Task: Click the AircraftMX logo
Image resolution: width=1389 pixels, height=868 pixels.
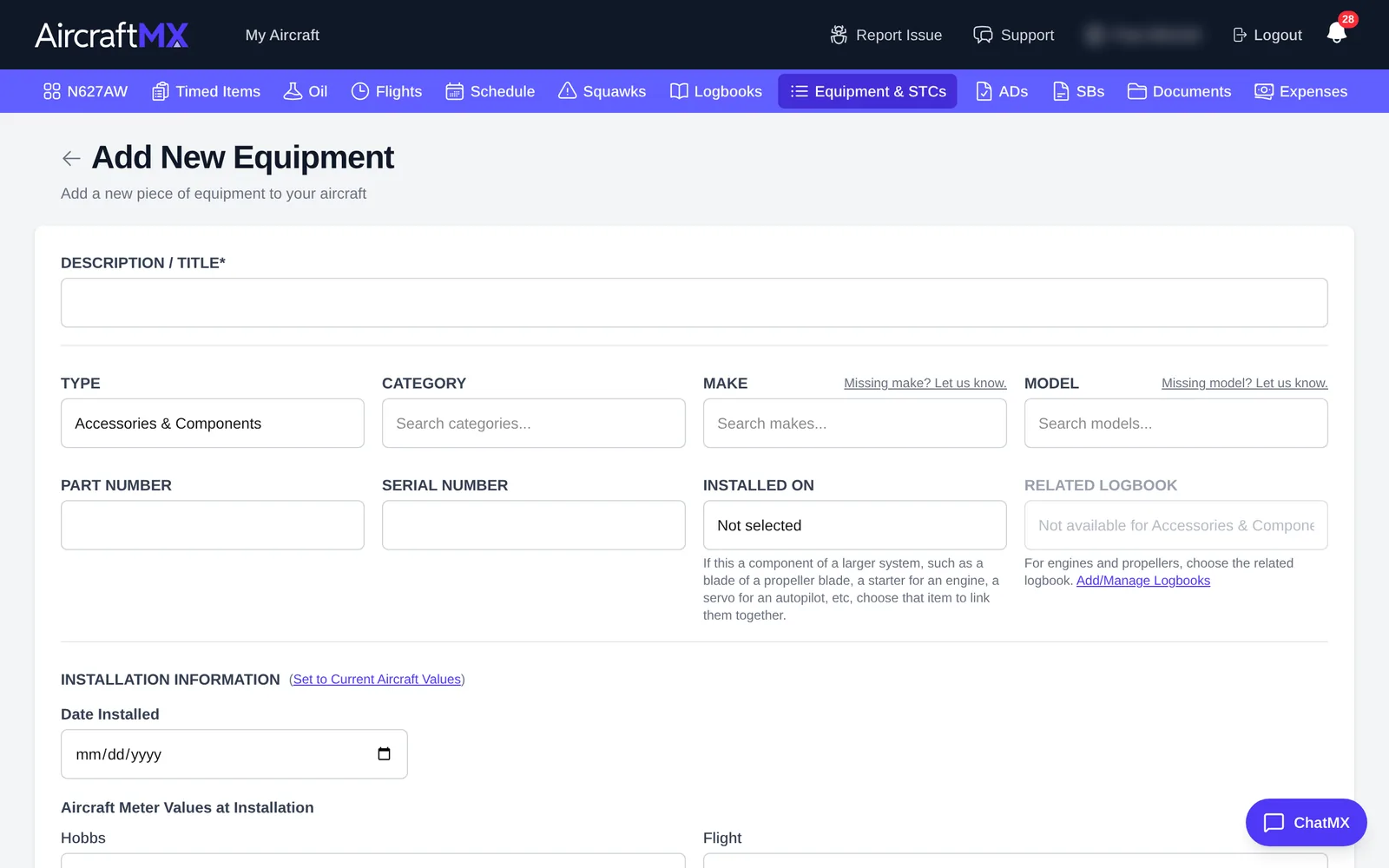Action: click(x=111, y=35)
